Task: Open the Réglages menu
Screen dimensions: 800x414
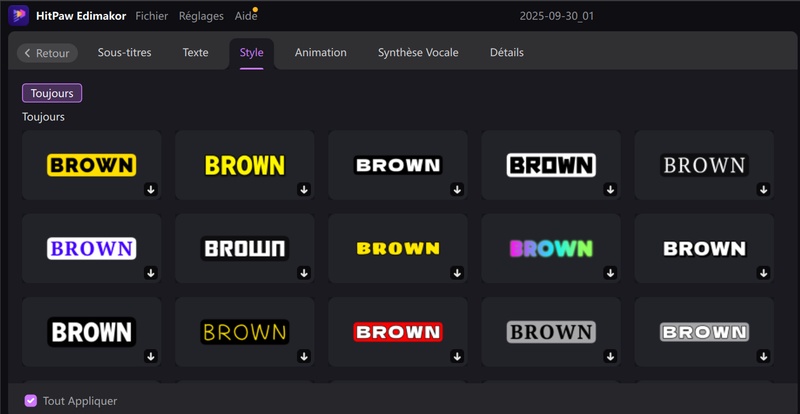Action: tap(201, 16)
